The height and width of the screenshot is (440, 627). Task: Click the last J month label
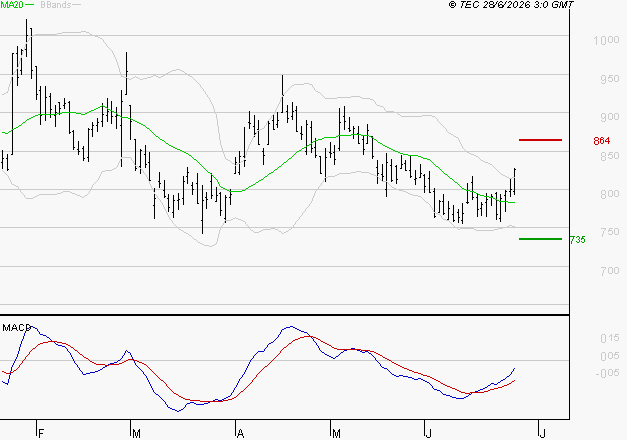pos(542,434)
